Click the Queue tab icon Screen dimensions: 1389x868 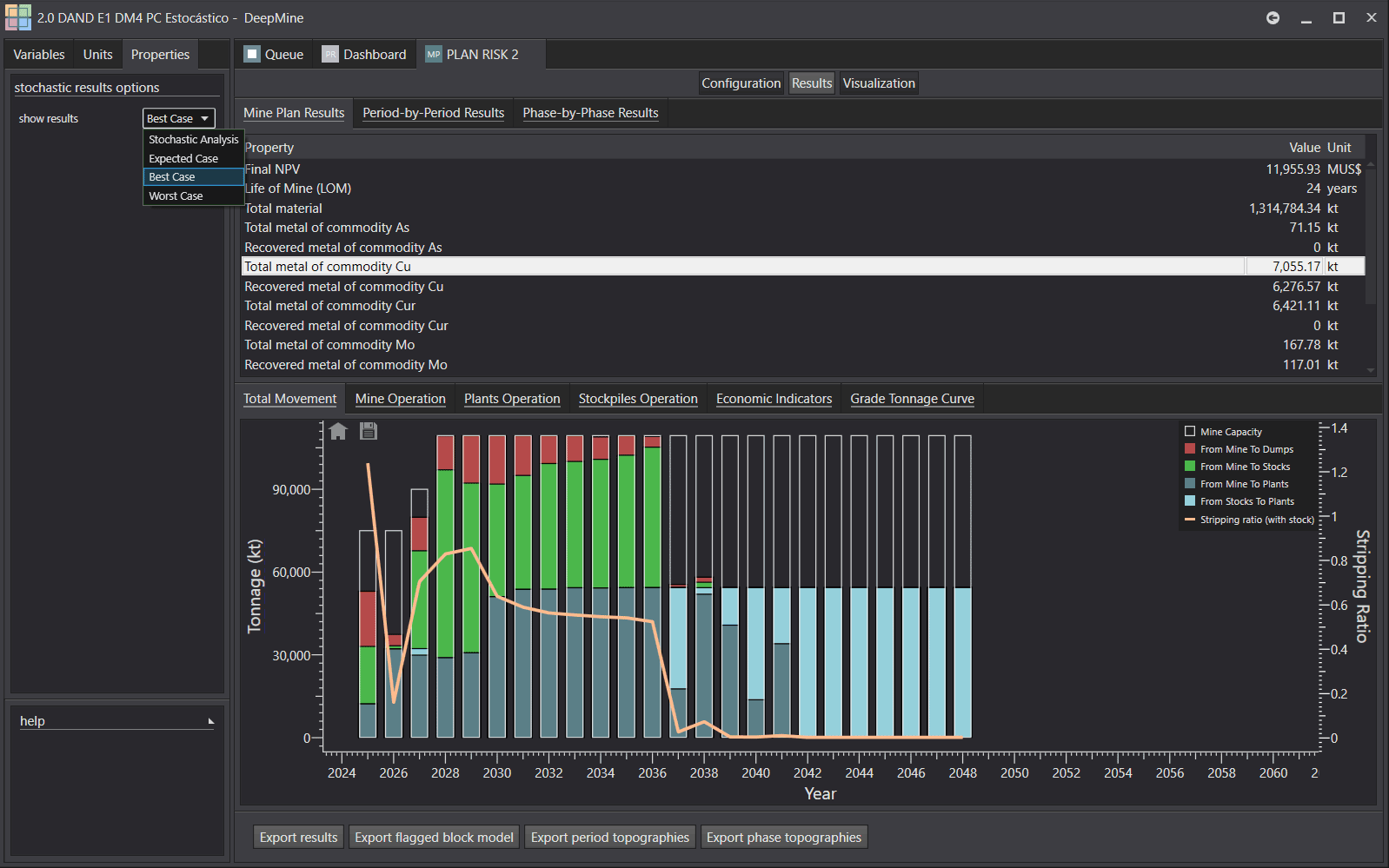tap(252, 54)
